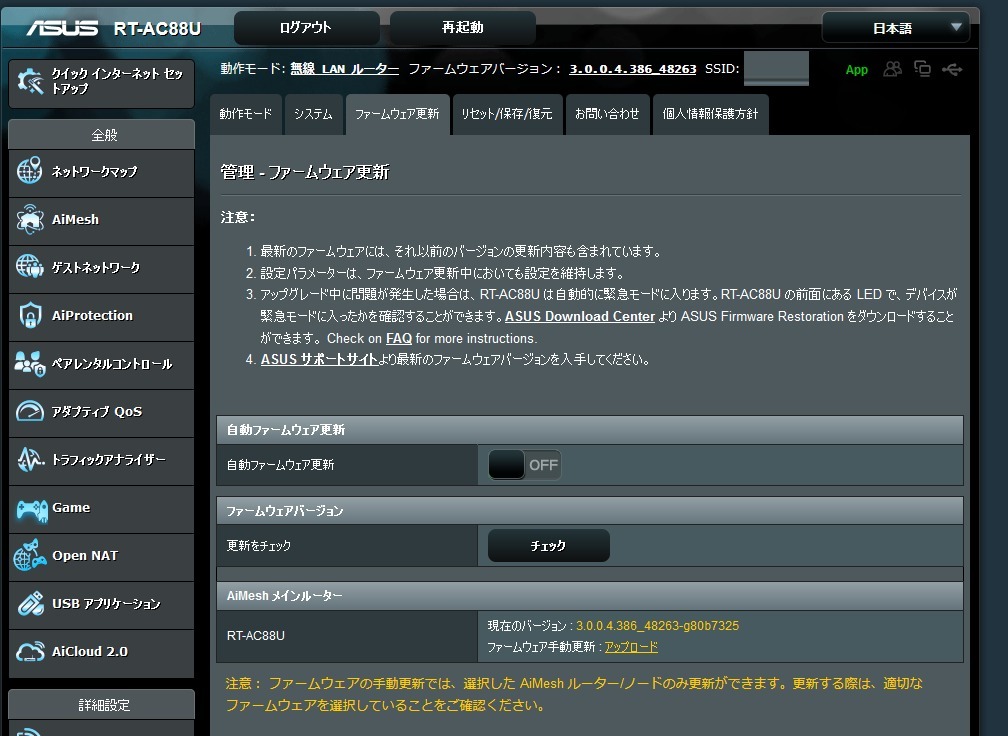Click the 更新をチェック label
This screenshot has width=1008, height=736.
point(258,546)
